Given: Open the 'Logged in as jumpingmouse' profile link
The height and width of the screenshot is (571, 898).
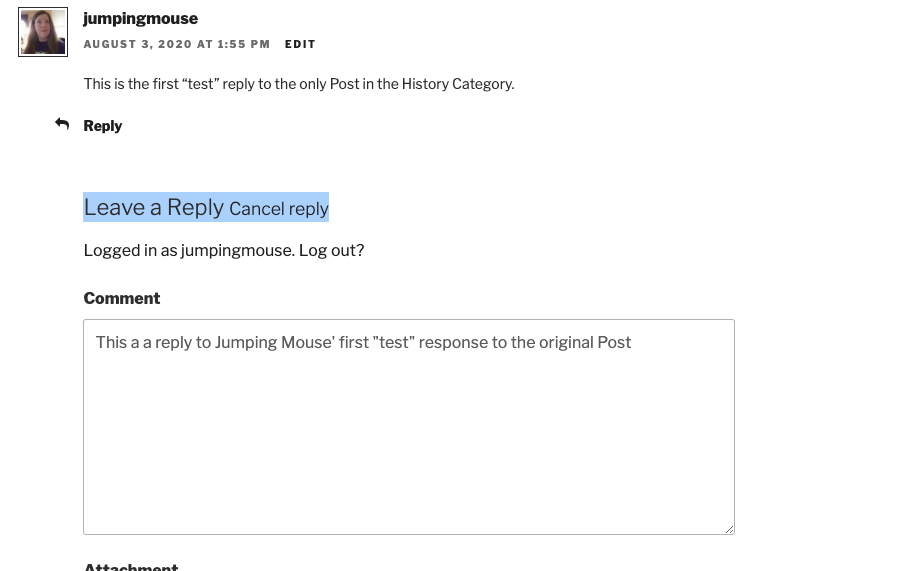Looking at the screenshot, I should tap(188, 250).
